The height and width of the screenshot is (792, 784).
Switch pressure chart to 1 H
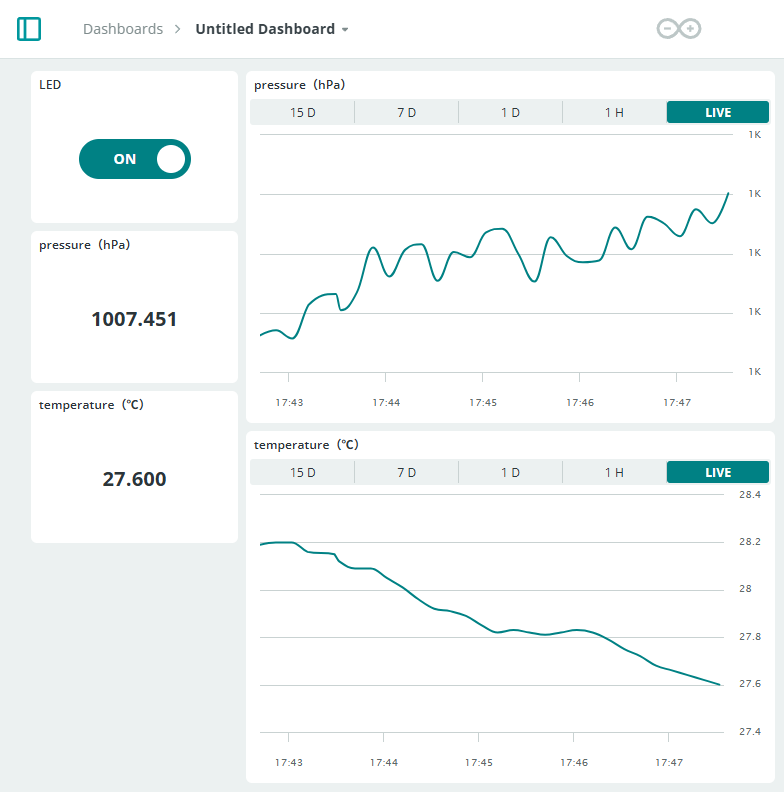click(x=614, y=112)
